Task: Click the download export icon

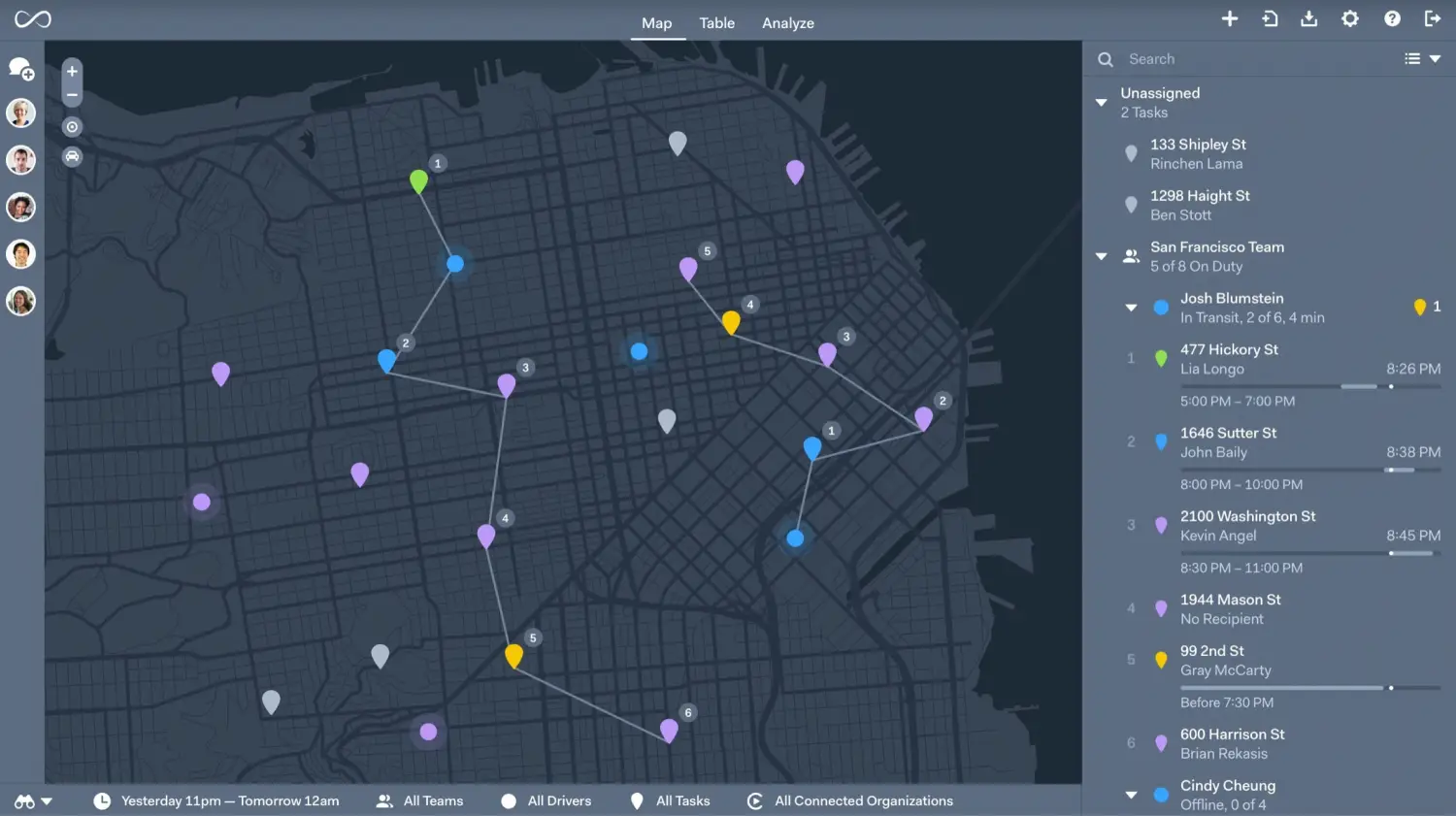Action: tap(1309, 18)
